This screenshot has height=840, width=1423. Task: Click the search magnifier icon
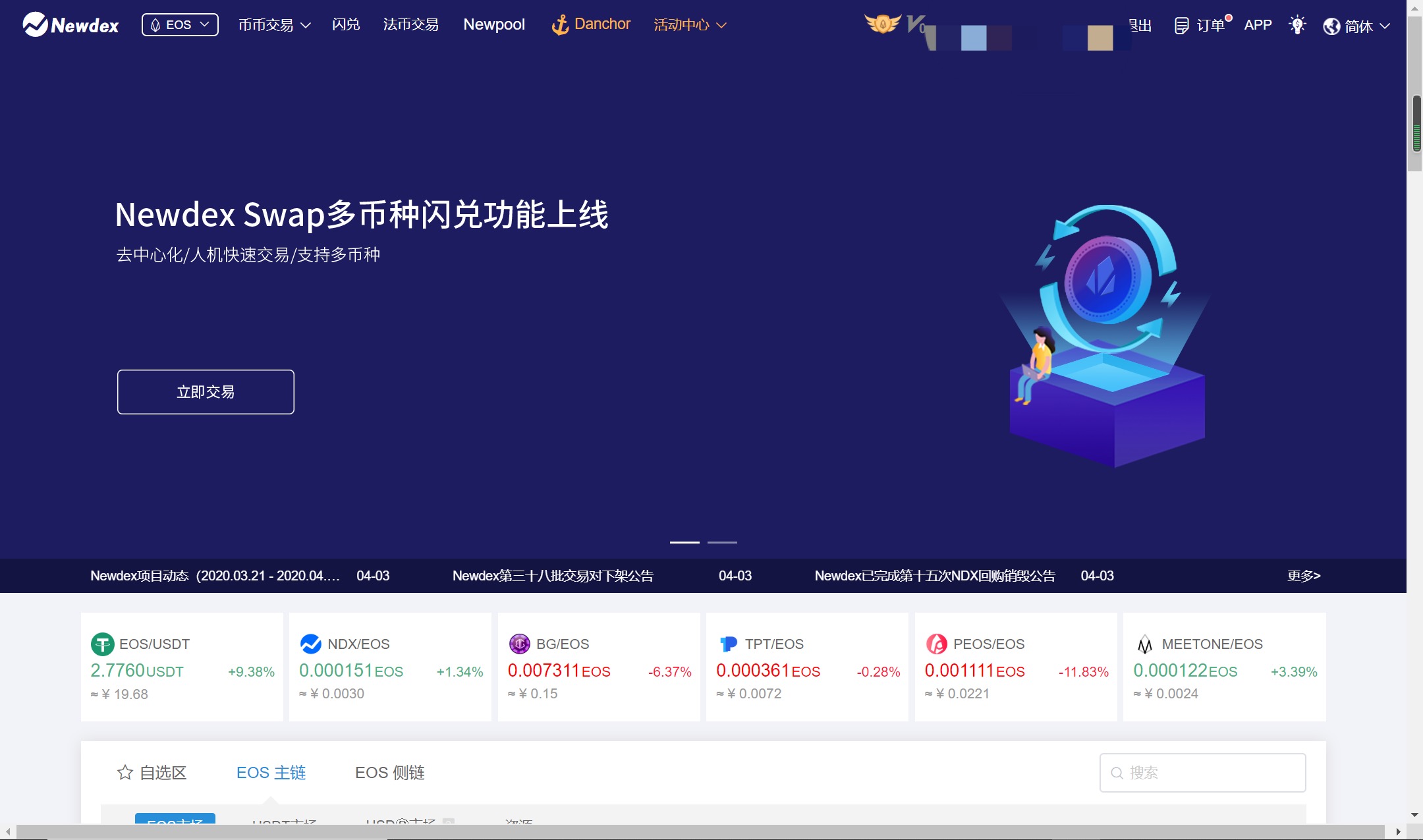[1117, 773]
